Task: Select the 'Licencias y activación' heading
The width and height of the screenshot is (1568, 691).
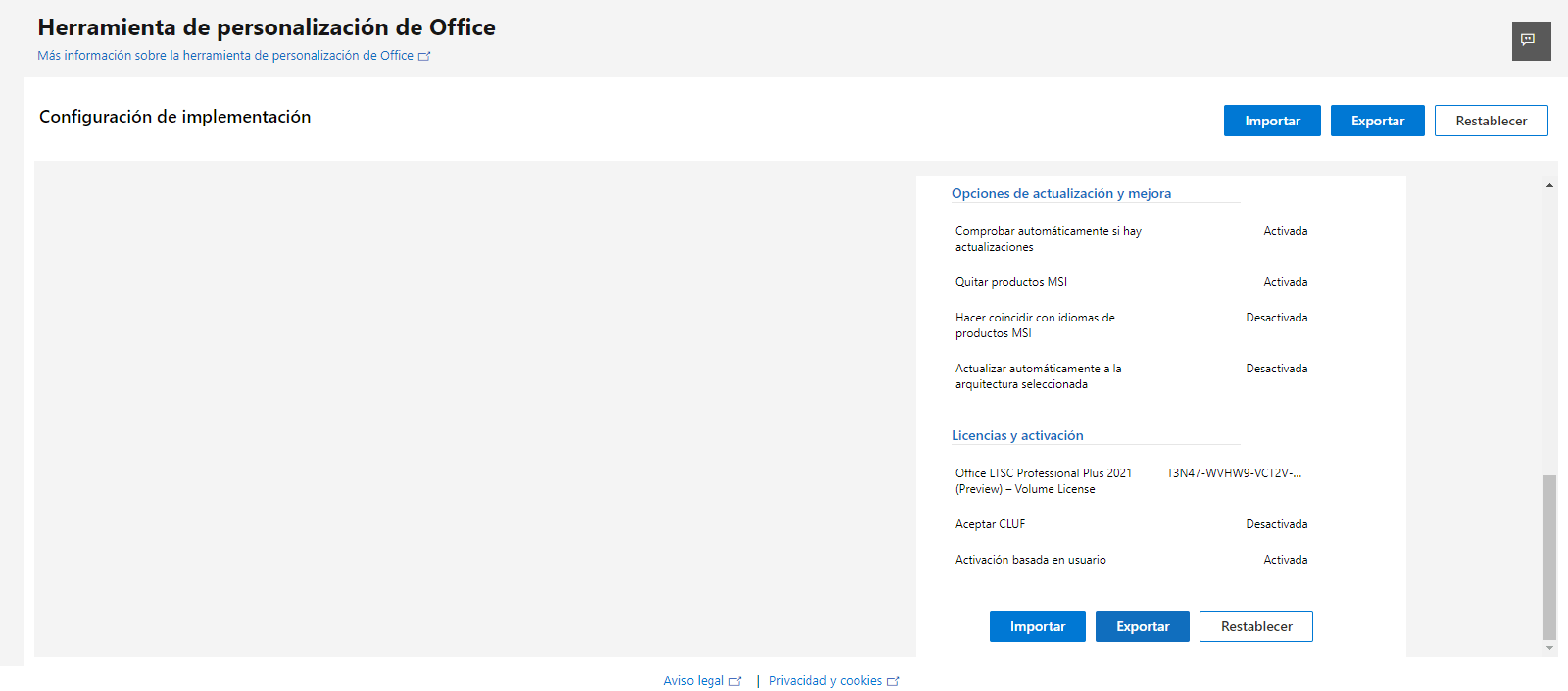Action: pyautogui.click(x=1017, y=435)
